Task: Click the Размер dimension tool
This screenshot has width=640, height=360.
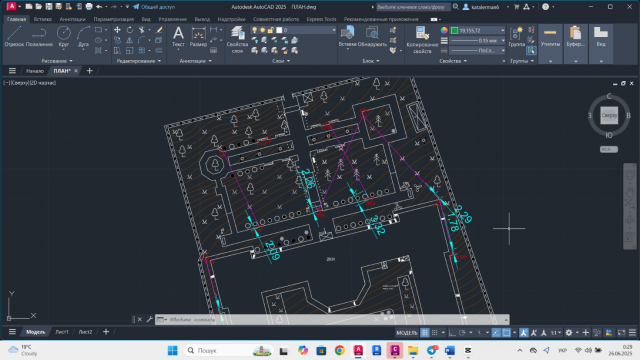Action: click(198, 36)
